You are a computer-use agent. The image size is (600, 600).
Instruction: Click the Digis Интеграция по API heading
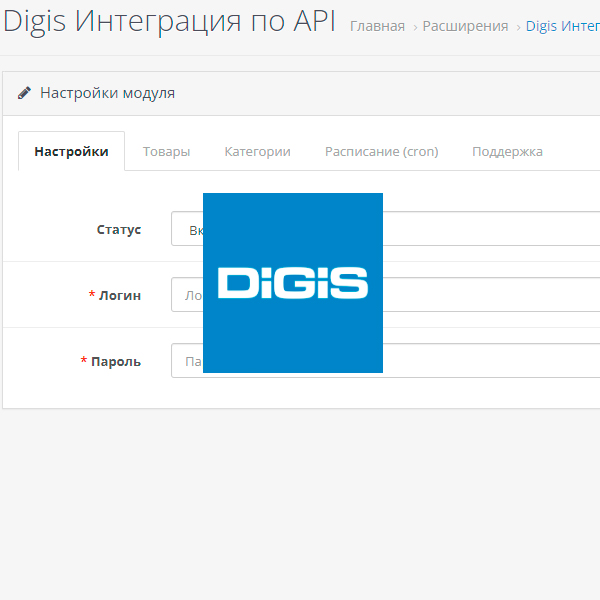[169, 21]
